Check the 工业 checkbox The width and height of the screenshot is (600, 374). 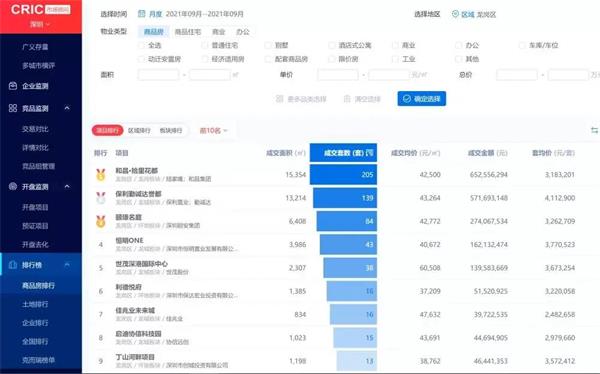[x=395, y=59]
